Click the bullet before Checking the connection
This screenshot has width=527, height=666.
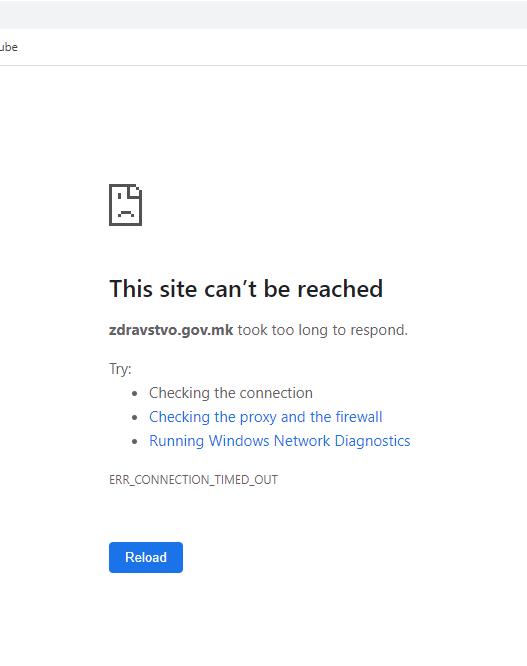tap(135, 394)
